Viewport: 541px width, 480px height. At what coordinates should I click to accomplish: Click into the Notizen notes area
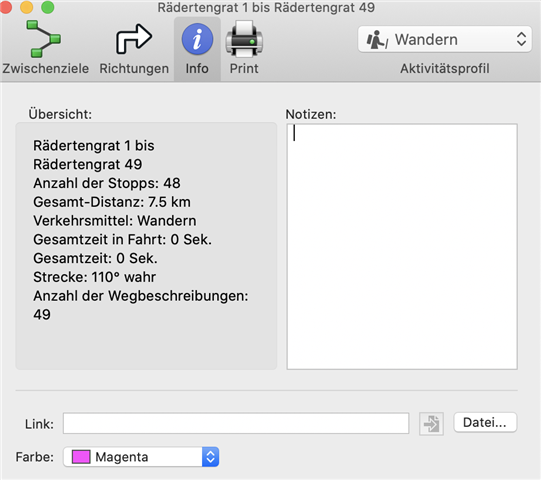402,246
